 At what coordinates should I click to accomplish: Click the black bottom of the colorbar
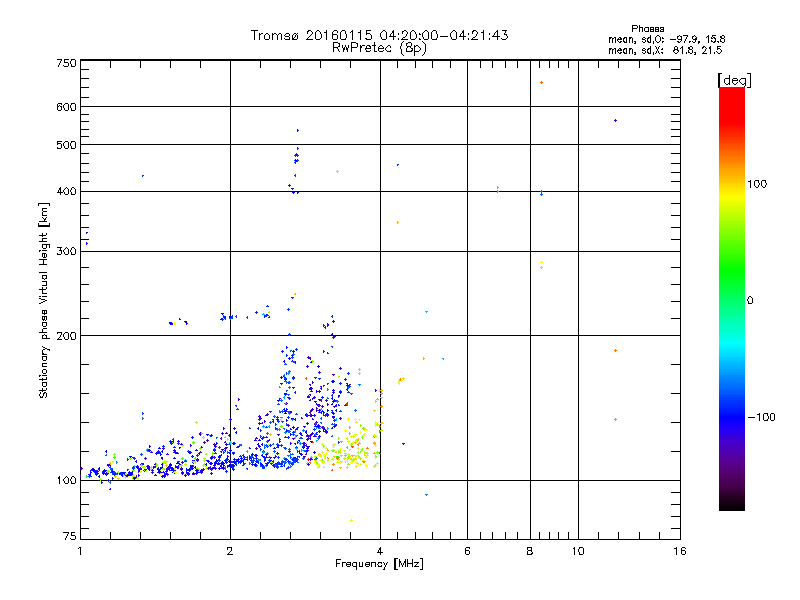[732, 504]
